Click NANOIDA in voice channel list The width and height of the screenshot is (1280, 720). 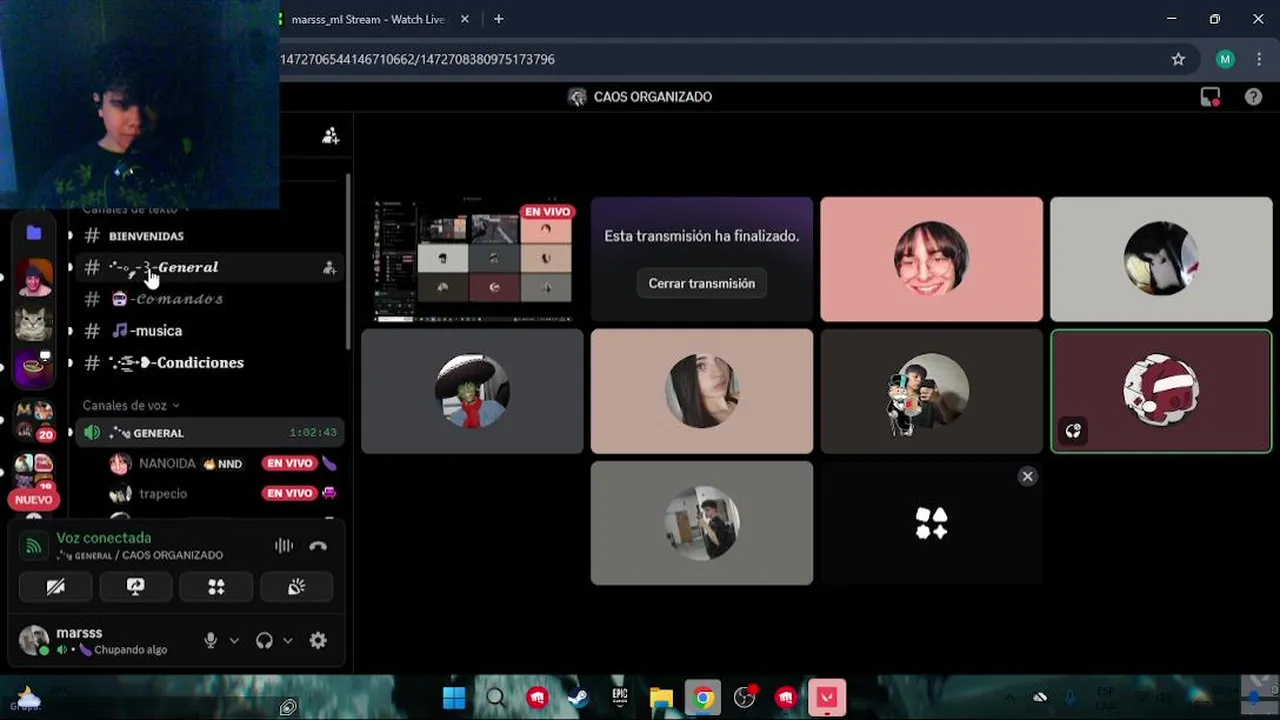167,464
